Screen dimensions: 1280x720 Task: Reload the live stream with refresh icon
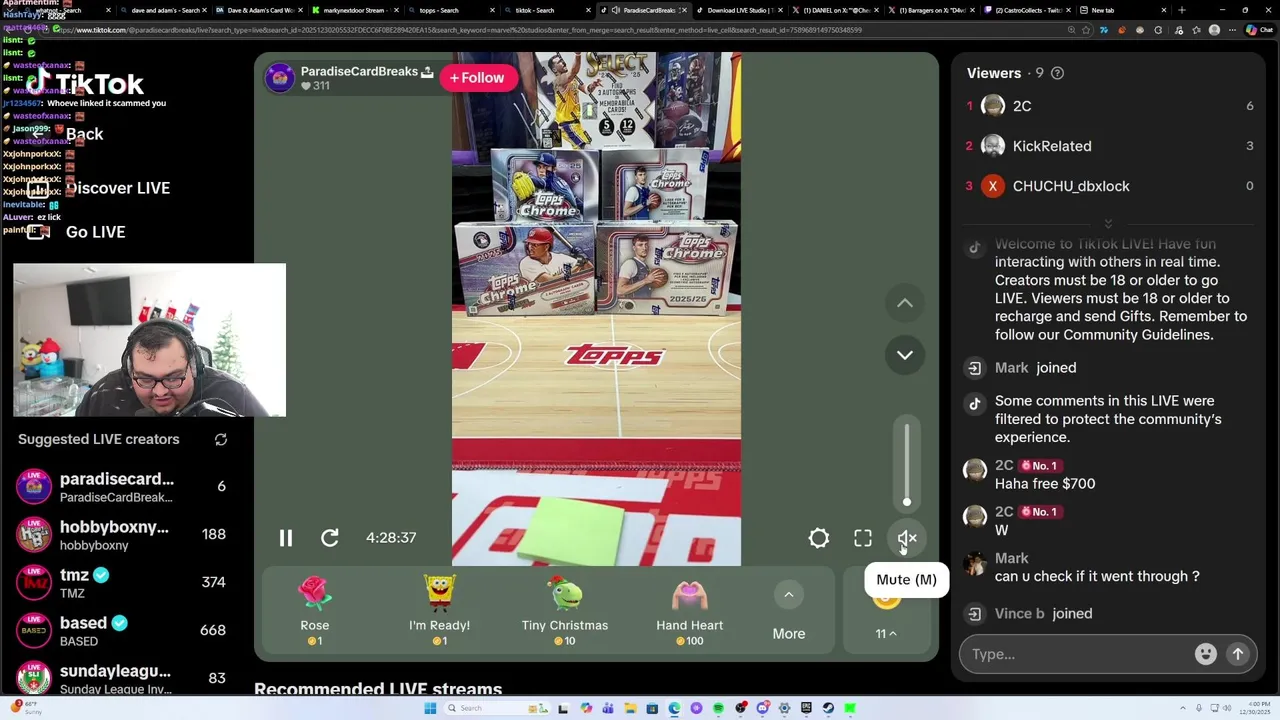coord(330,538)
